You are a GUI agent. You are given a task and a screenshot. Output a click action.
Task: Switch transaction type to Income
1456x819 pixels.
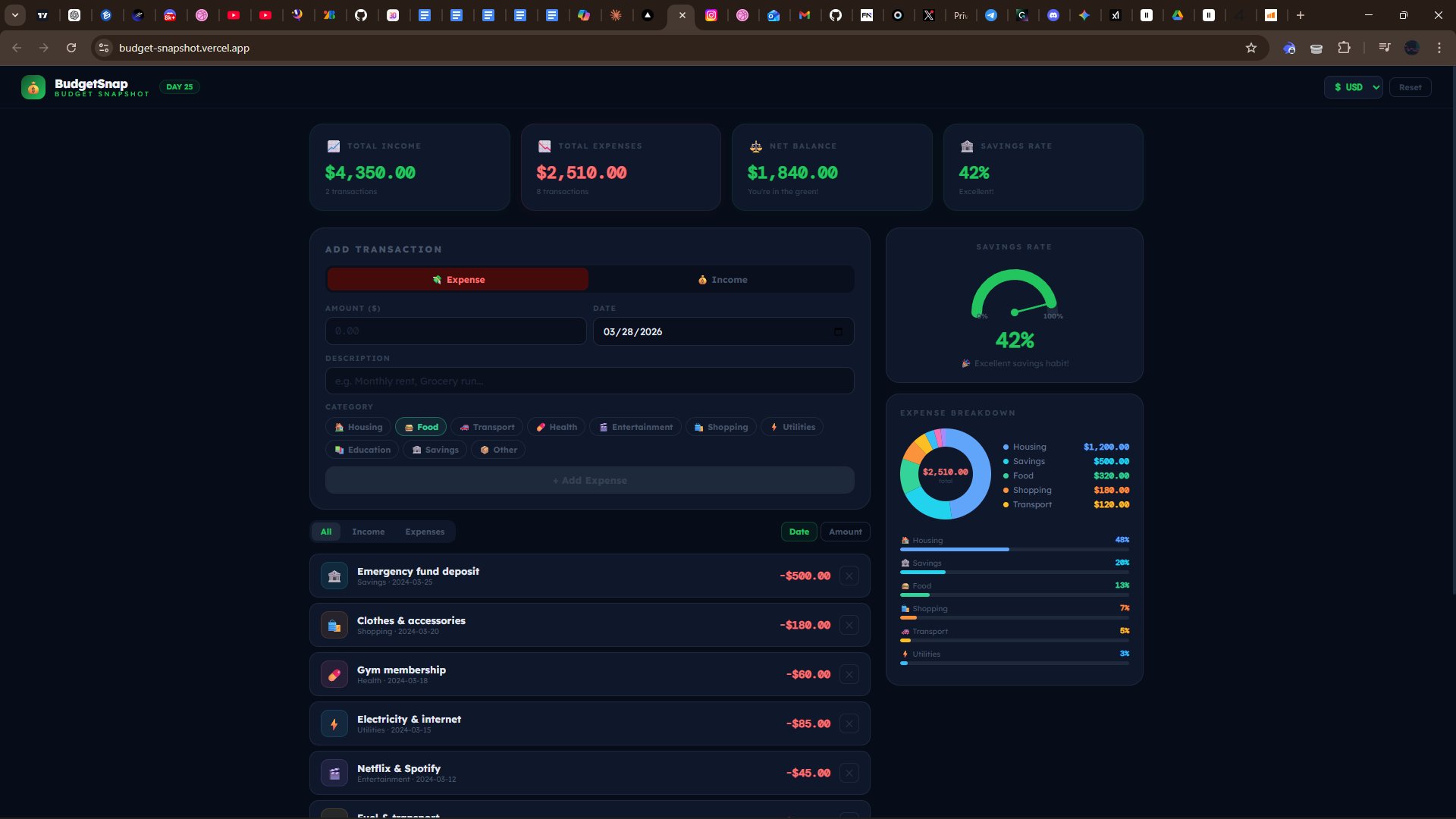(722, 280)
